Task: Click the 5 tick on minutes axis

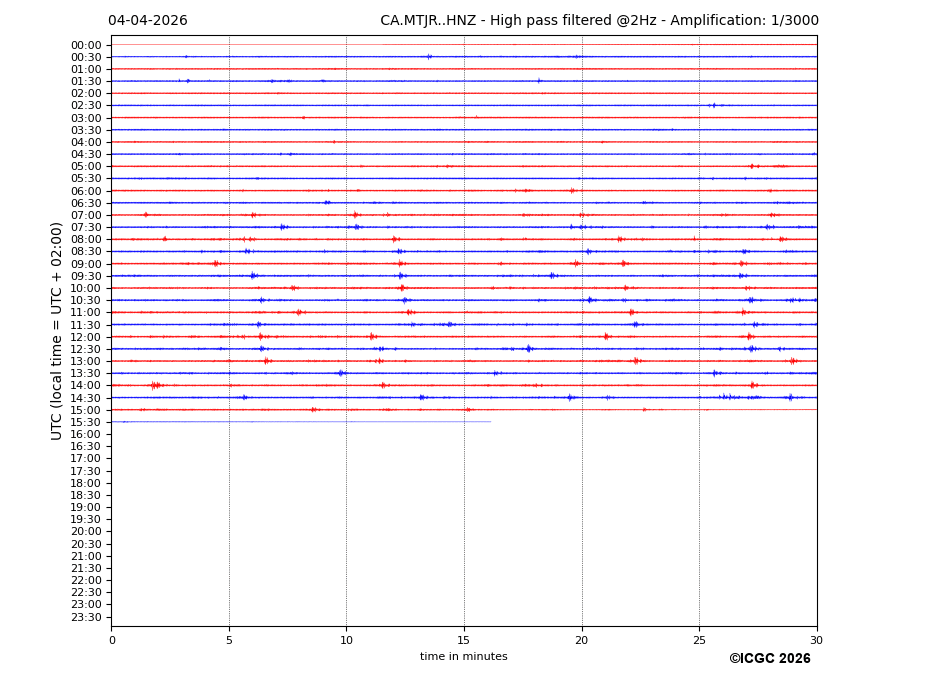Action: pos(229,640)
